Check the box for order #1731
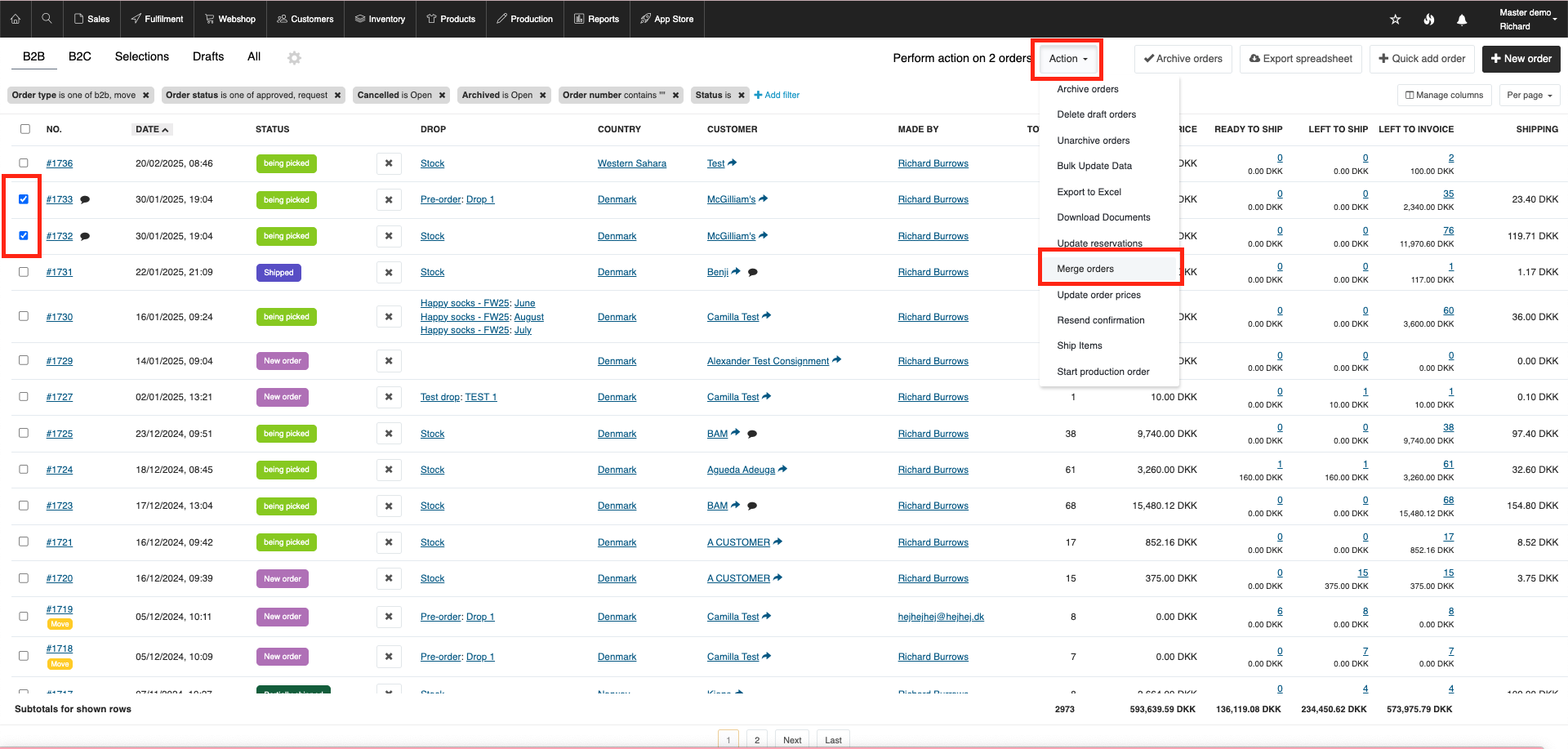Viewport: 1568px width, 749px height. pyautogui.click(x=24, y=272)
